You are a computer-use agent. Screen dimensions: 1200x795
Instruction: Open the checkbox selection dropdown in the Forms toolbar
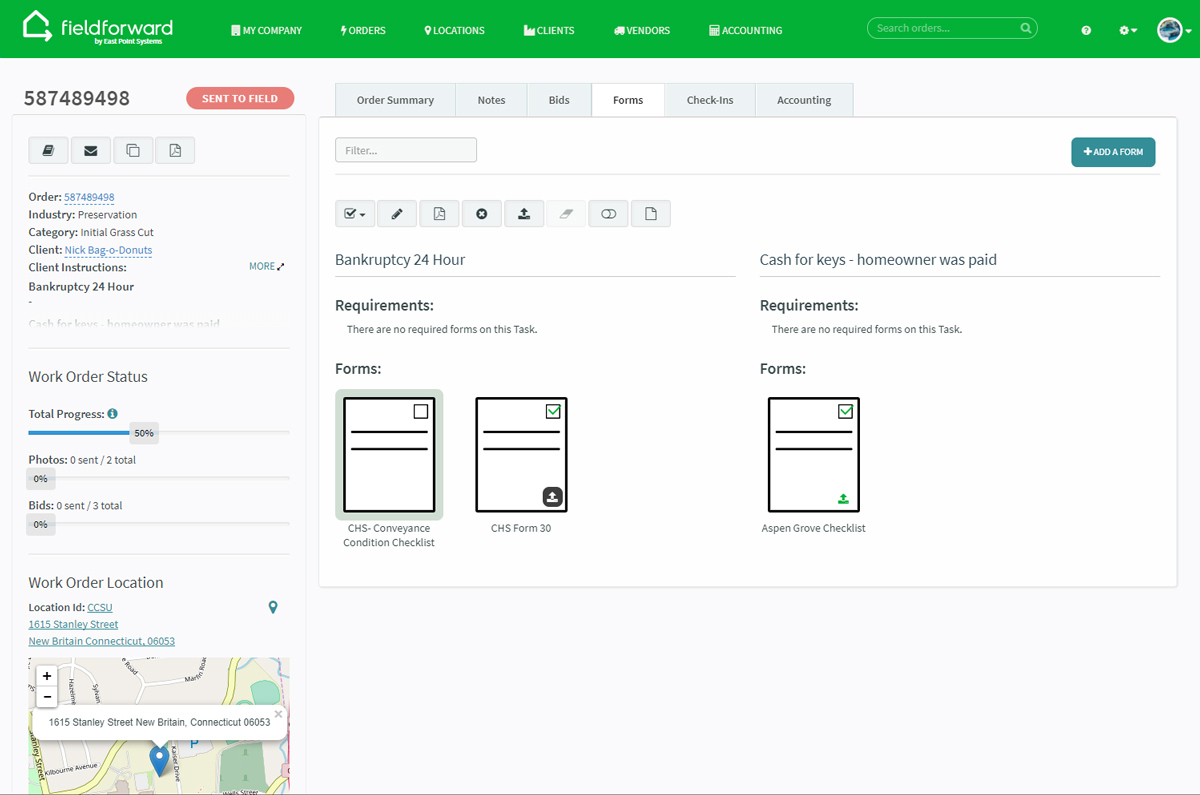pos(354,213)
